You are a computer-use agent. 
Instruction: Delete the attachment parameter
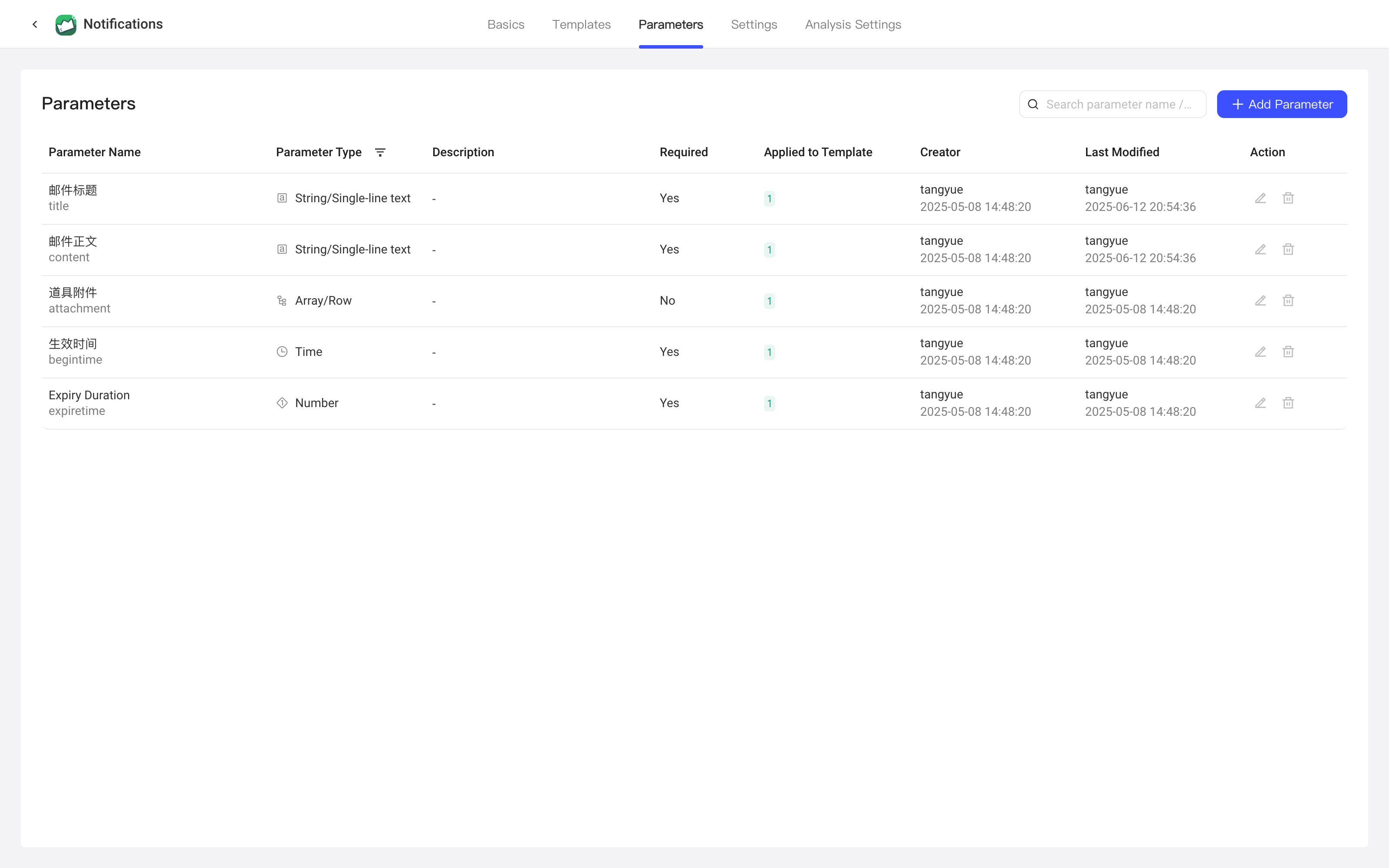pyautogui.click(x=1288, y=301)
